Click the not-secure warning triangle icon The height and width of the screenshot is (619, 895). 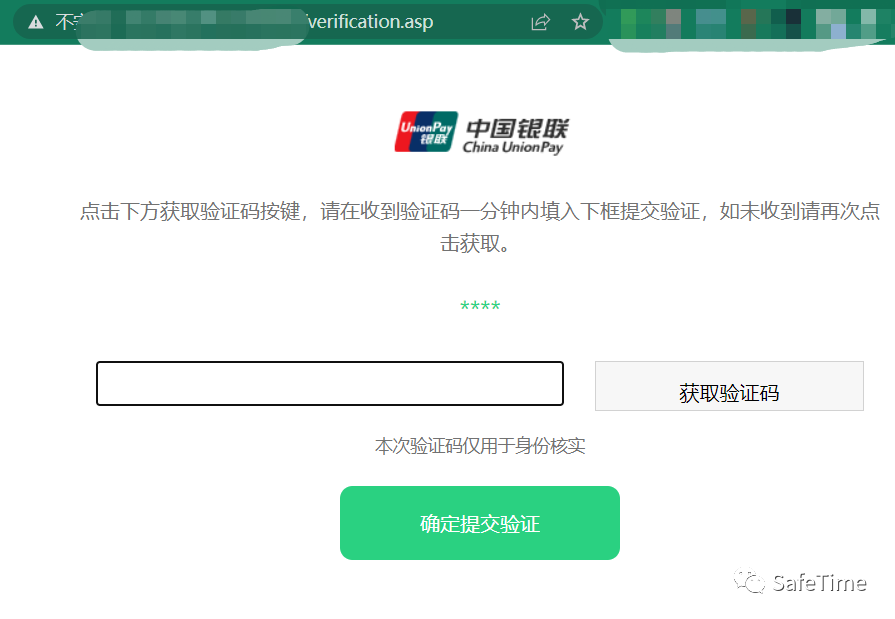tap(36, 22)
